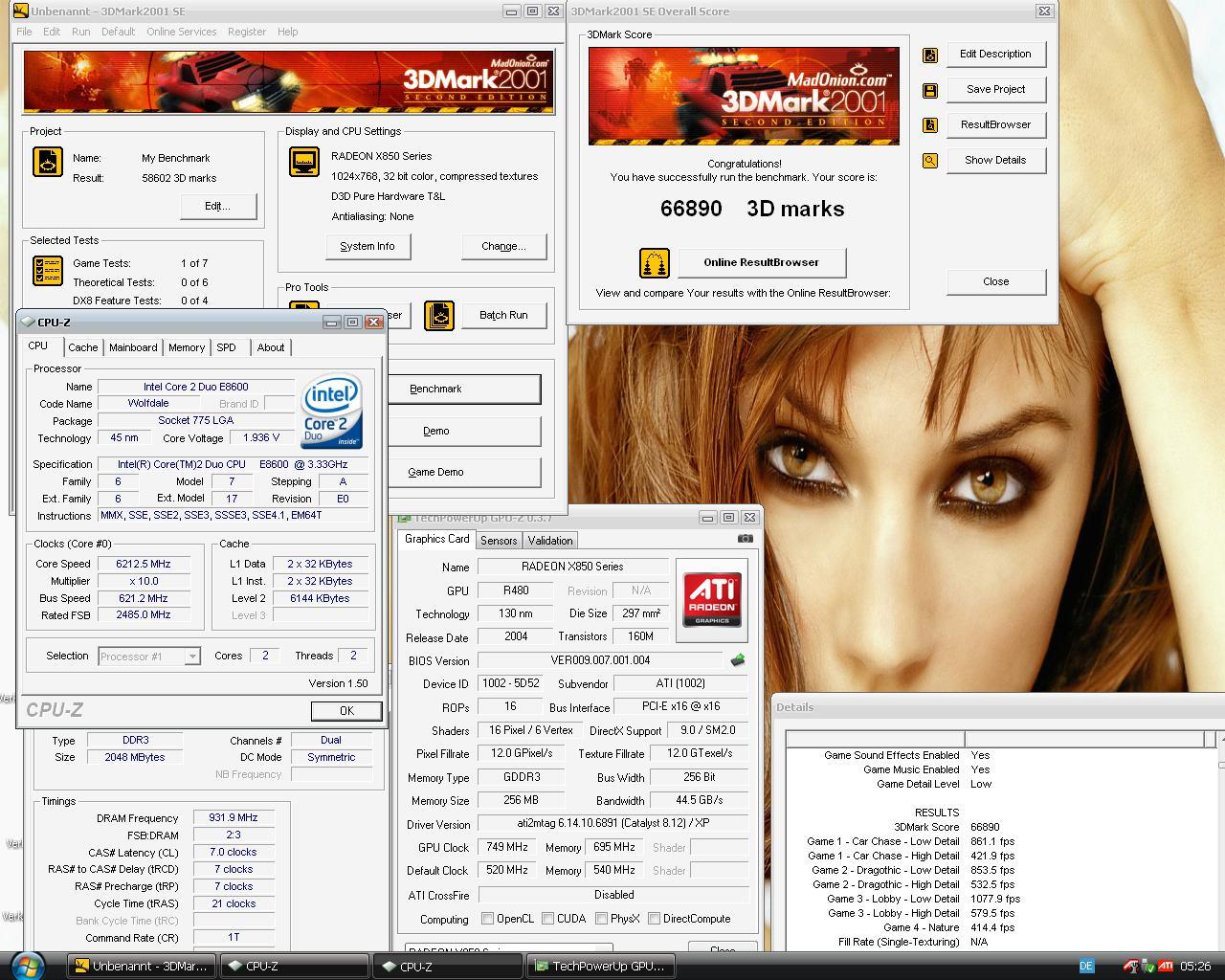Click the BIOS Version field in GPU-Z
The width and height of the screenshot is (1225, 980).
(x=600, y=660)
